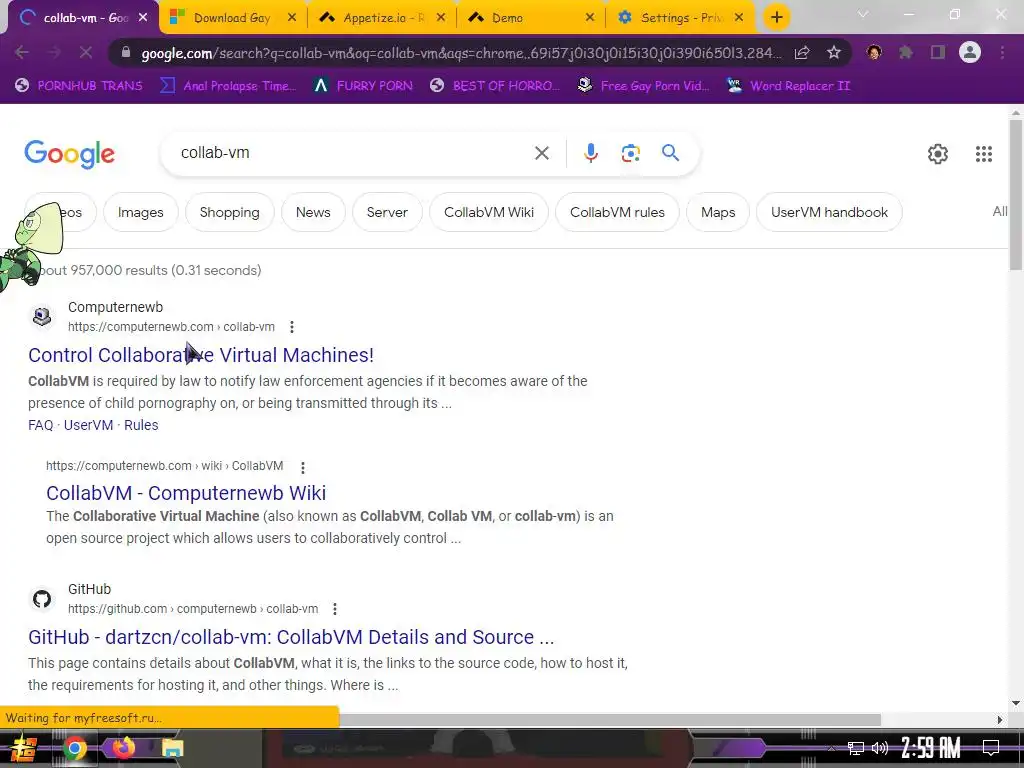The height and width of the screenshot is (768, 1024).
Task: Start voice search with the microphone icon
Action: click(590, 153)
